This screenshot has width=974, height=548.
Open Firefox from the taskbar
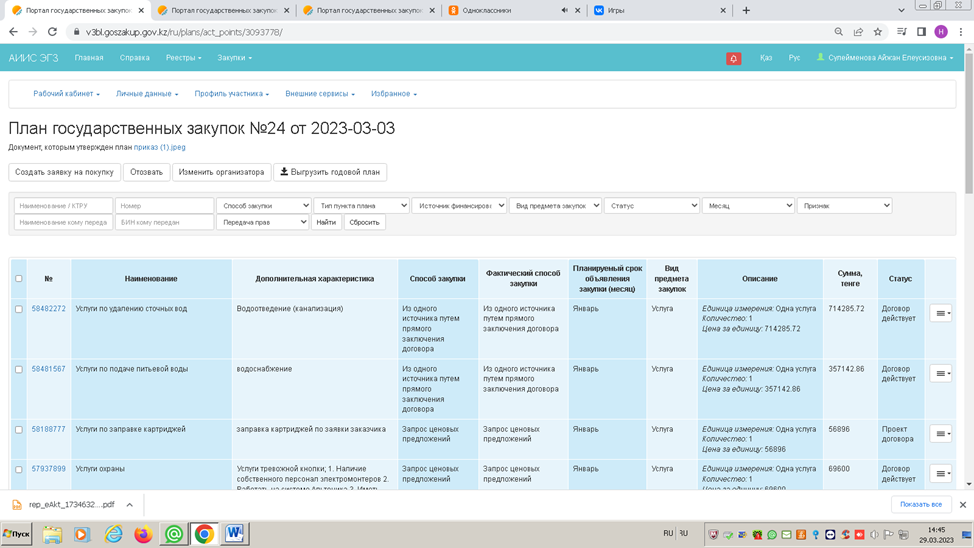tap(143, 534)
